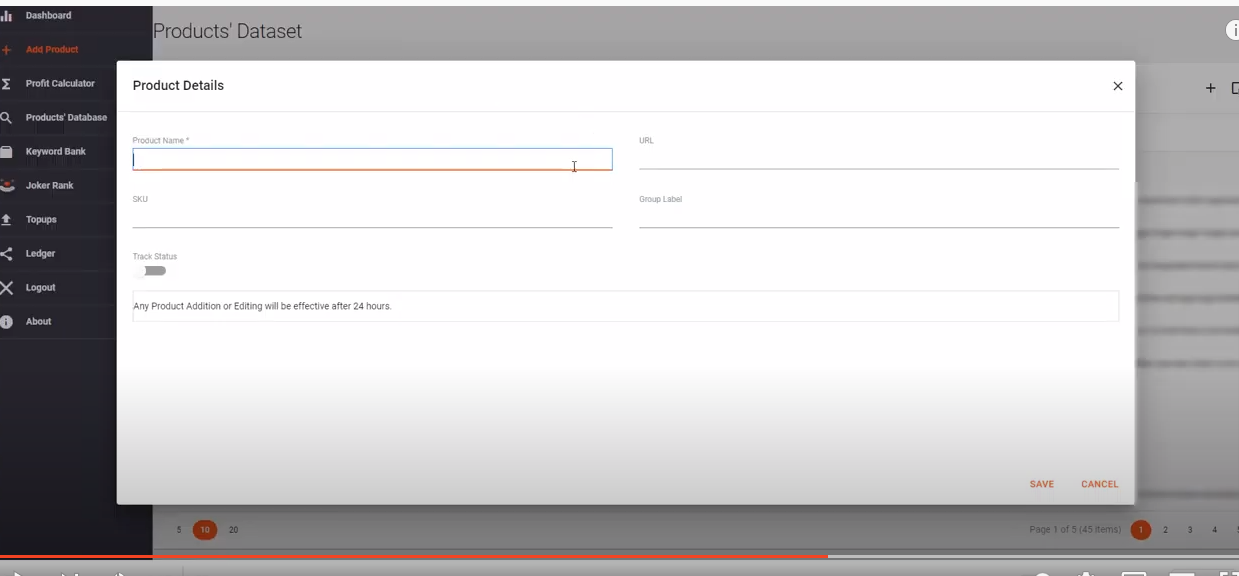Click the Logout X icon

coord(6,288)
